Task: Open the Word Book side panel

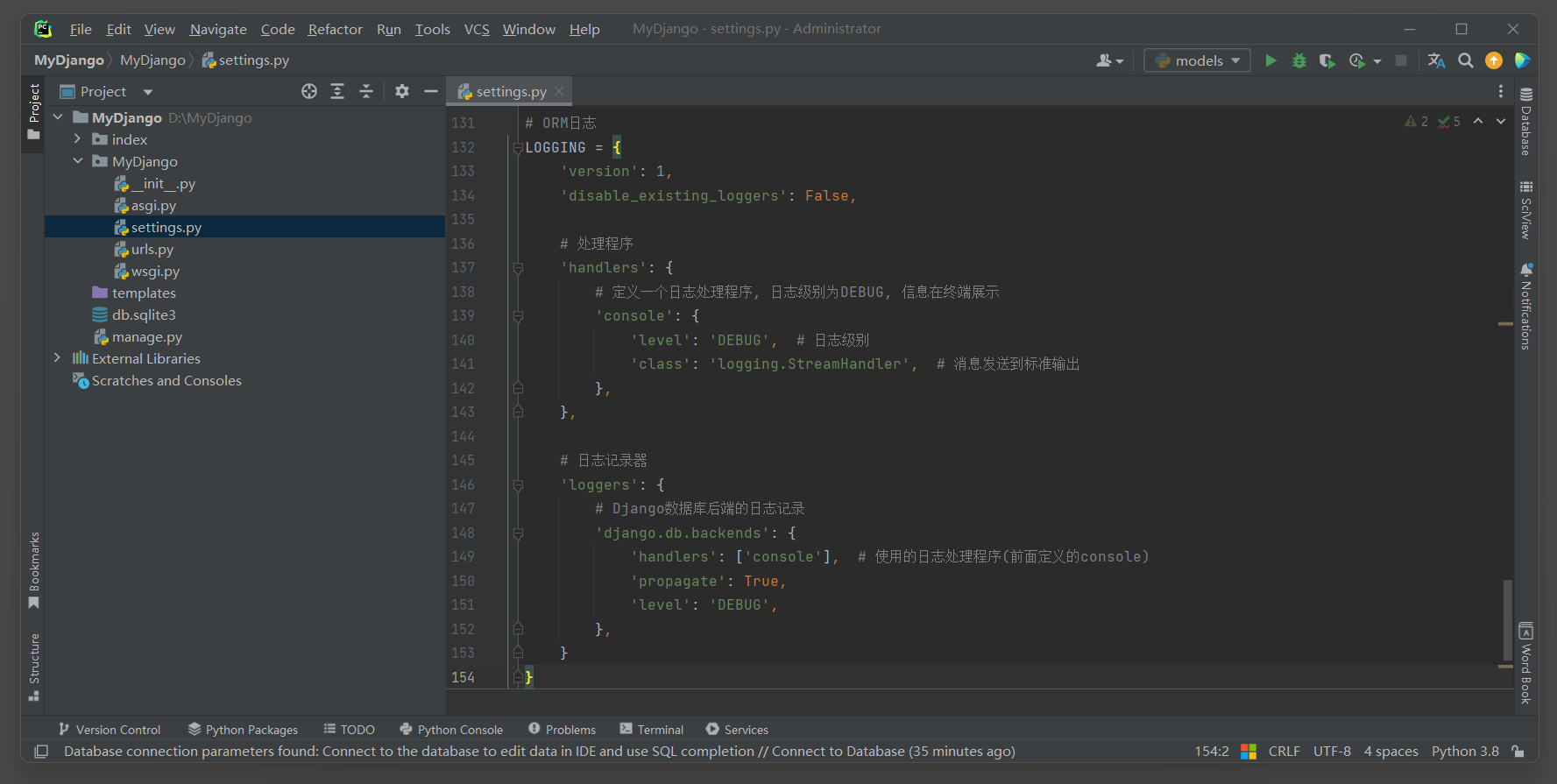Action: 1526,663
